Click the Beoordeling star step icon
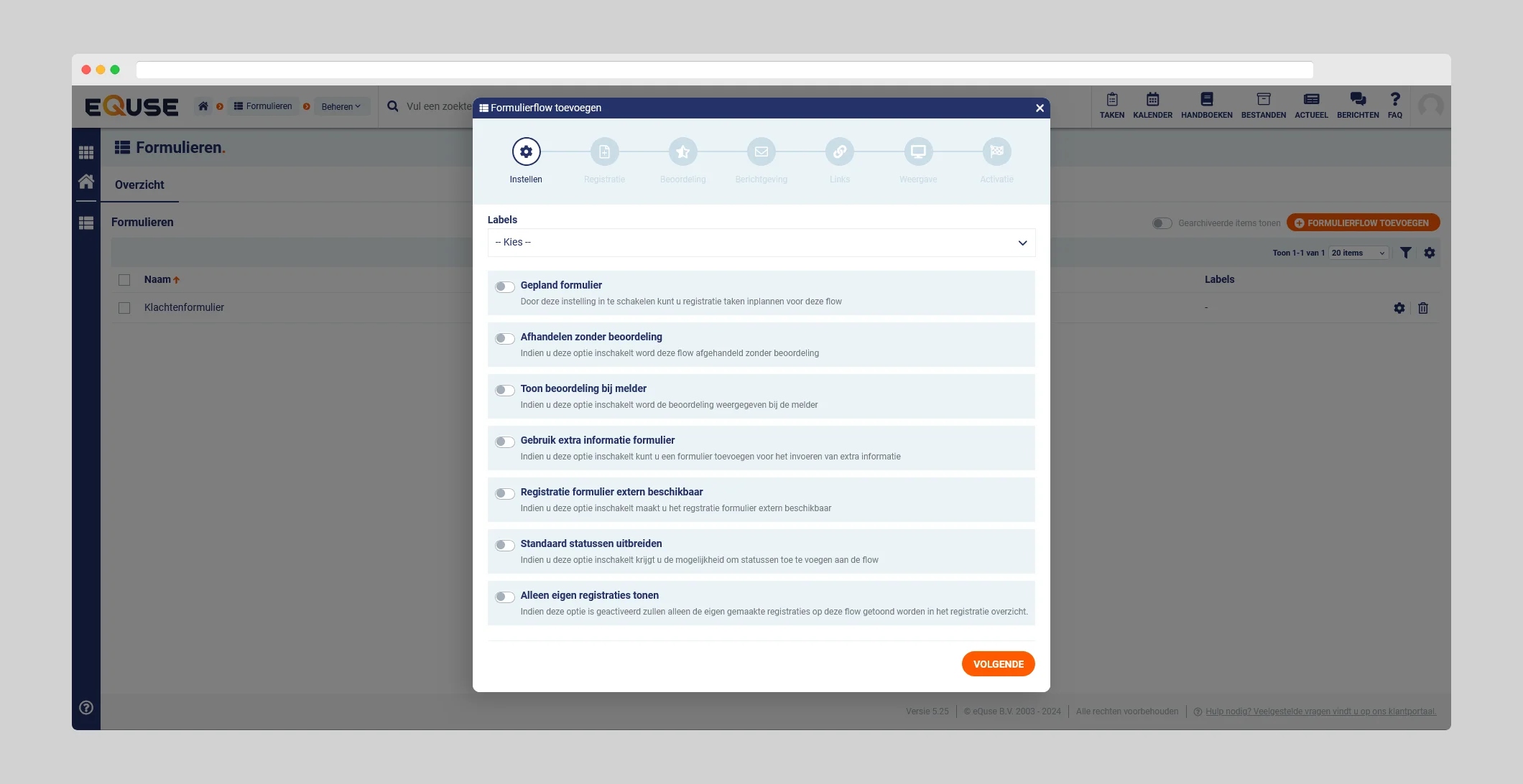1523x784 pixels. pyautogui.click(x=682, y=151)
